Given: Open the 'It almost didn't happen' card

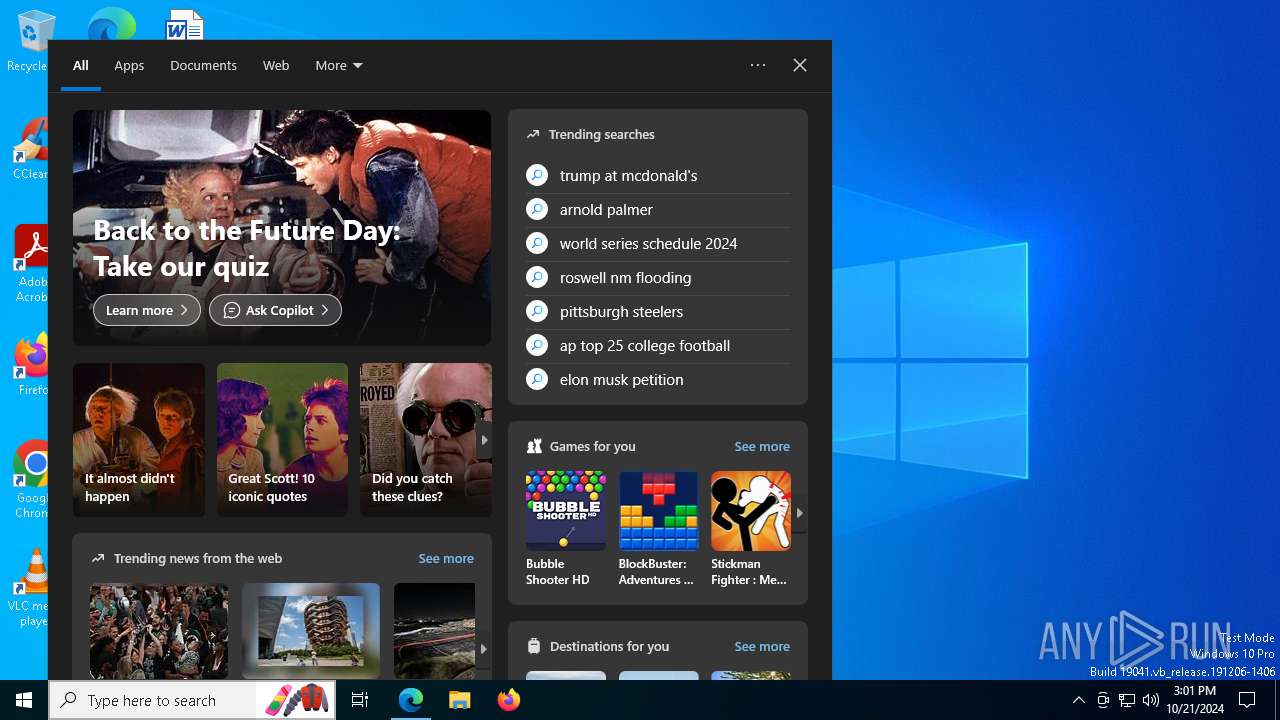Looking at the screenshot, I should point(139,440).
